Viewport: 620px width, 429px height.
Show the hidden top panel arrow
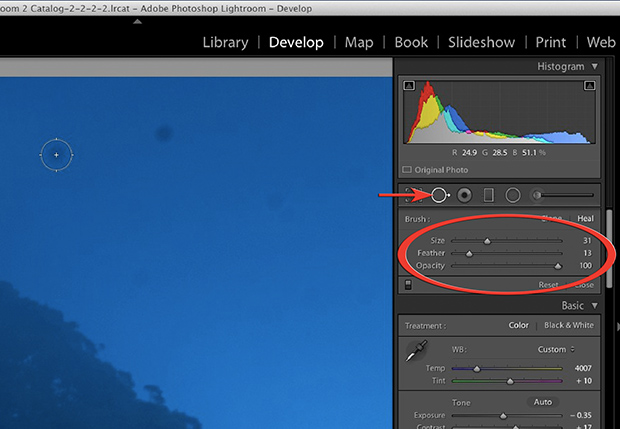coord(137,22)
